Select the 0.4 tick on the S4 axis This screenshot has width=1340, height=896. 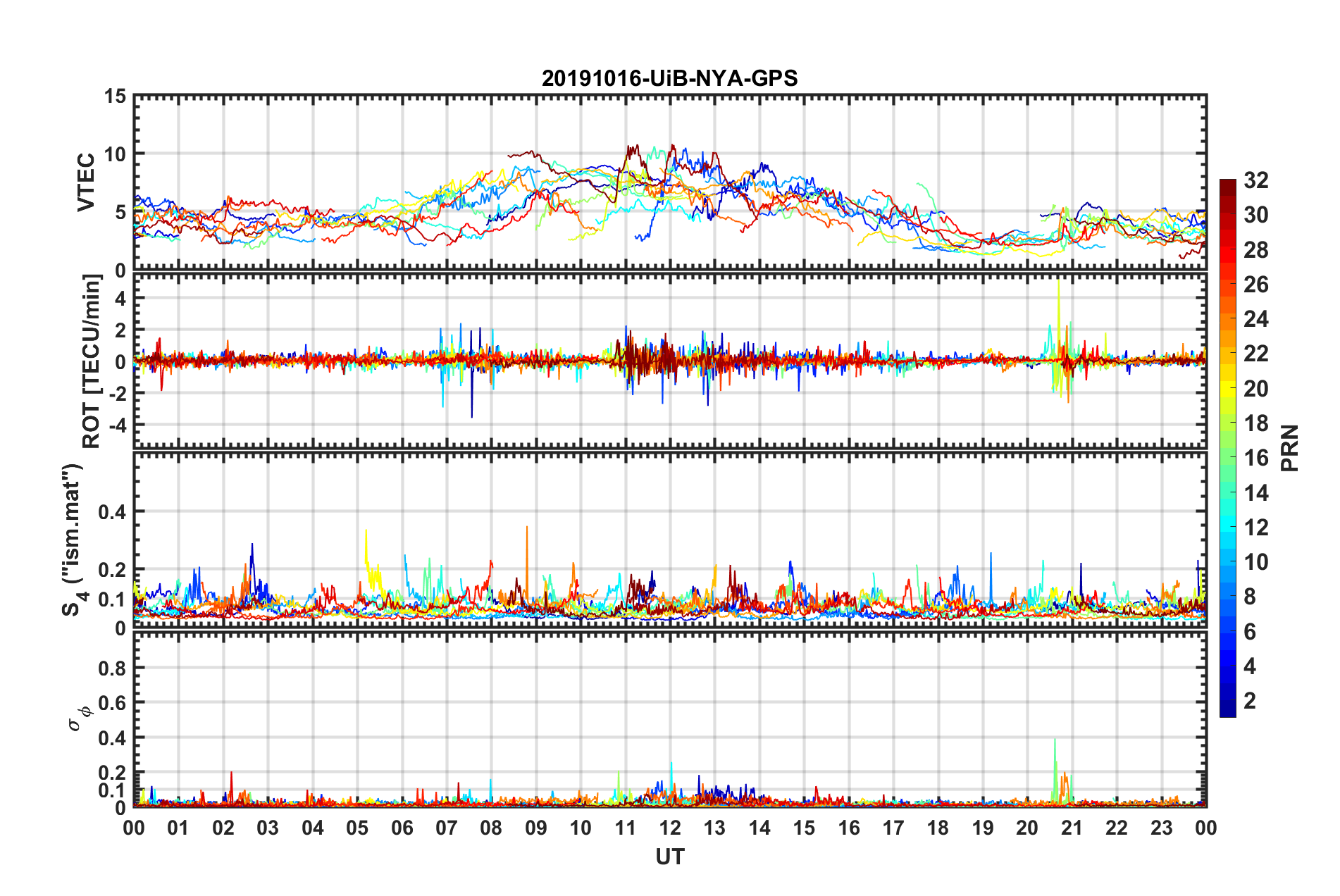(112, 512)
